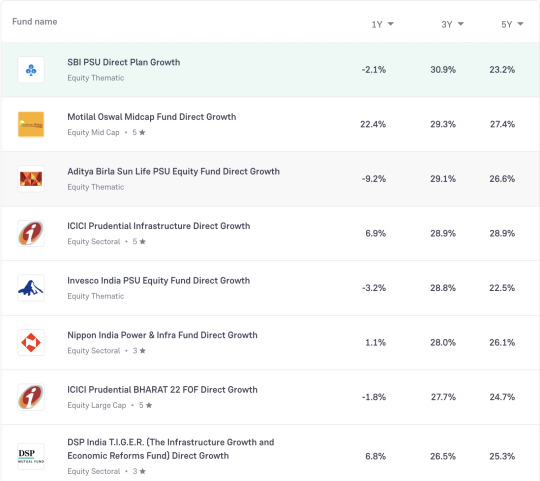Image resolution: width=540 pixels, height=481 pixels.
Task: Click the -3.2% 1Y return value
Action: pos(374,288)
